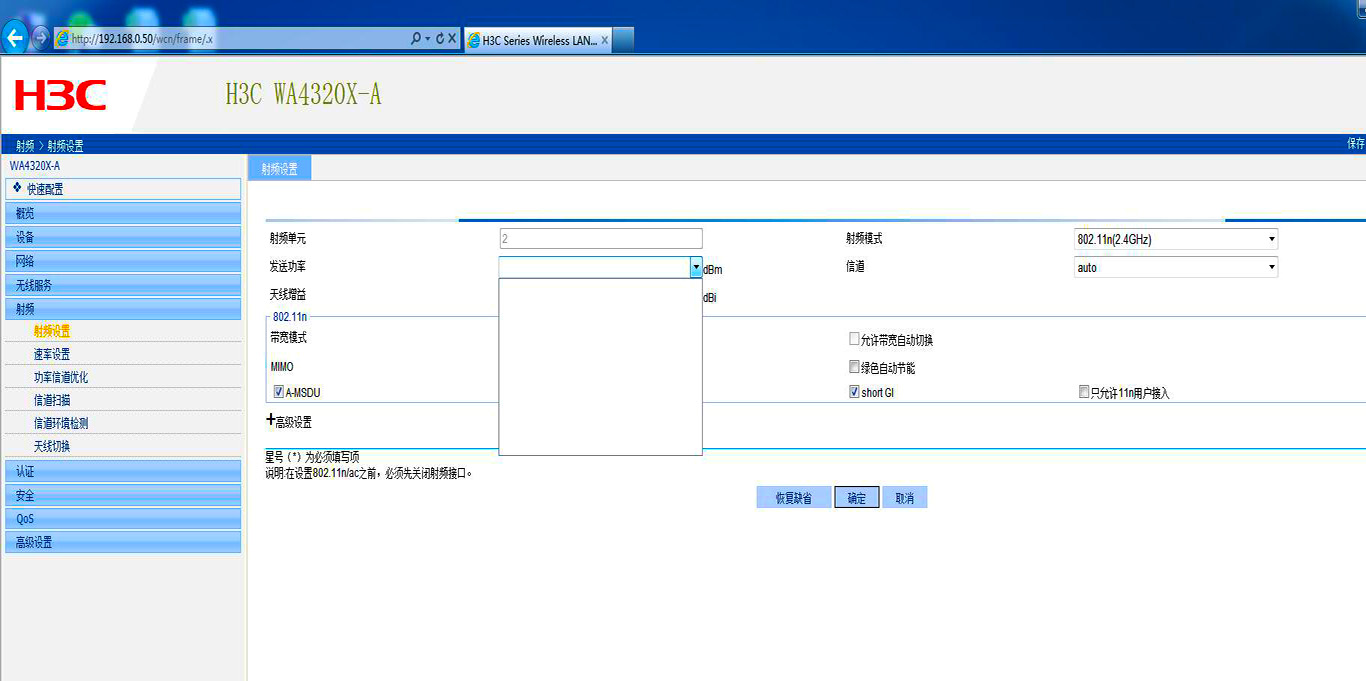Click the 发送功率 dropdown arrow

pyautogui.click(x=696, y=268)
